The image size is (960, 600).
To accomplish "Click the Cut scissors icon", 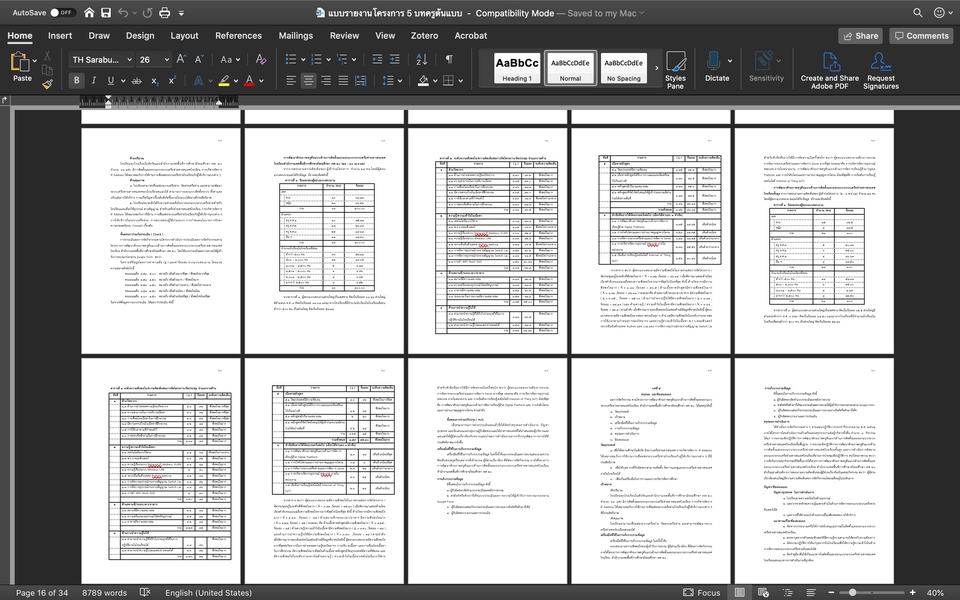I will tap(47, 56).
